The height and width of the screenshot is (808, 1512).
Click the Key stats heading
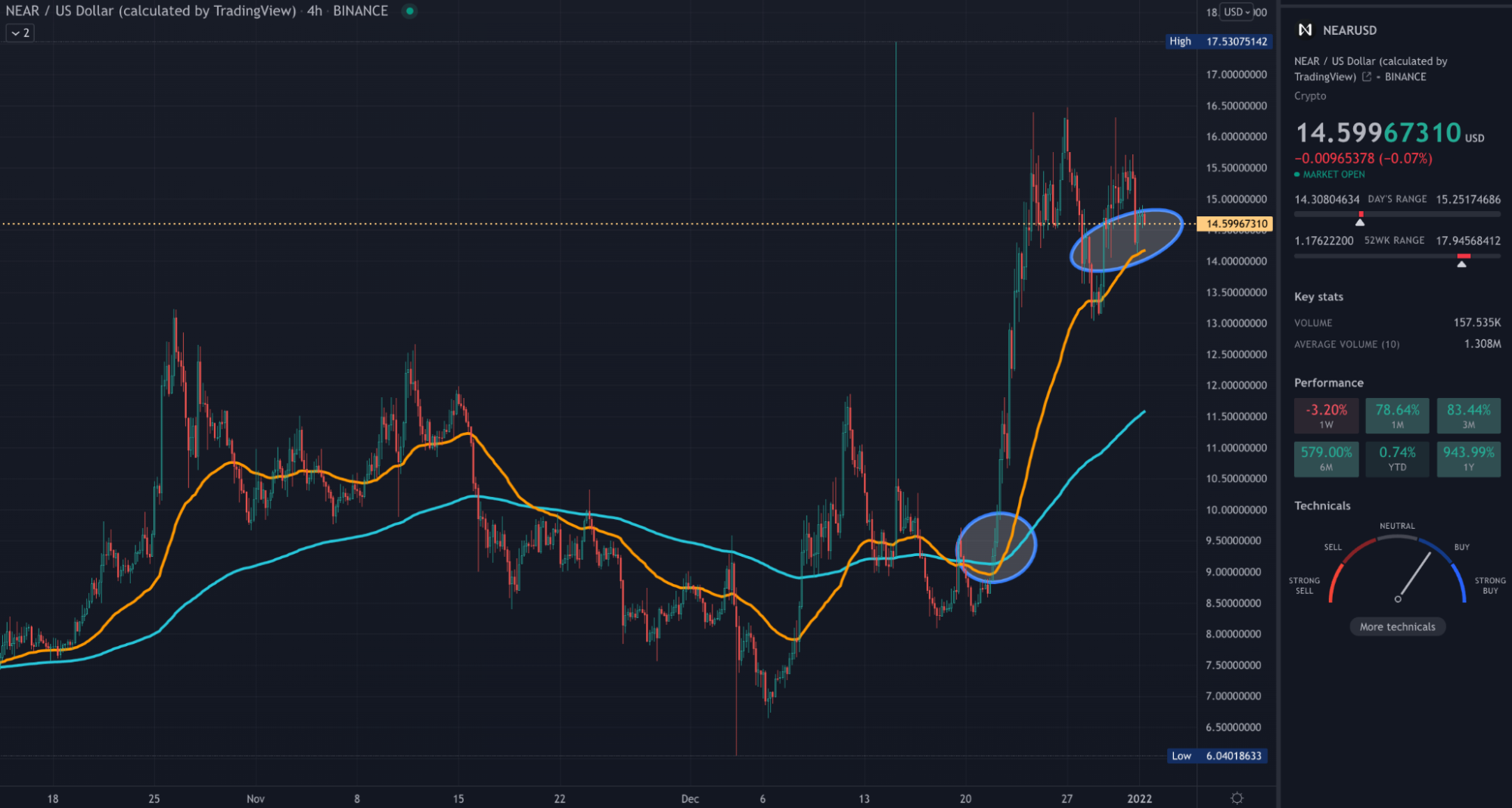(x=1318, y=297)
